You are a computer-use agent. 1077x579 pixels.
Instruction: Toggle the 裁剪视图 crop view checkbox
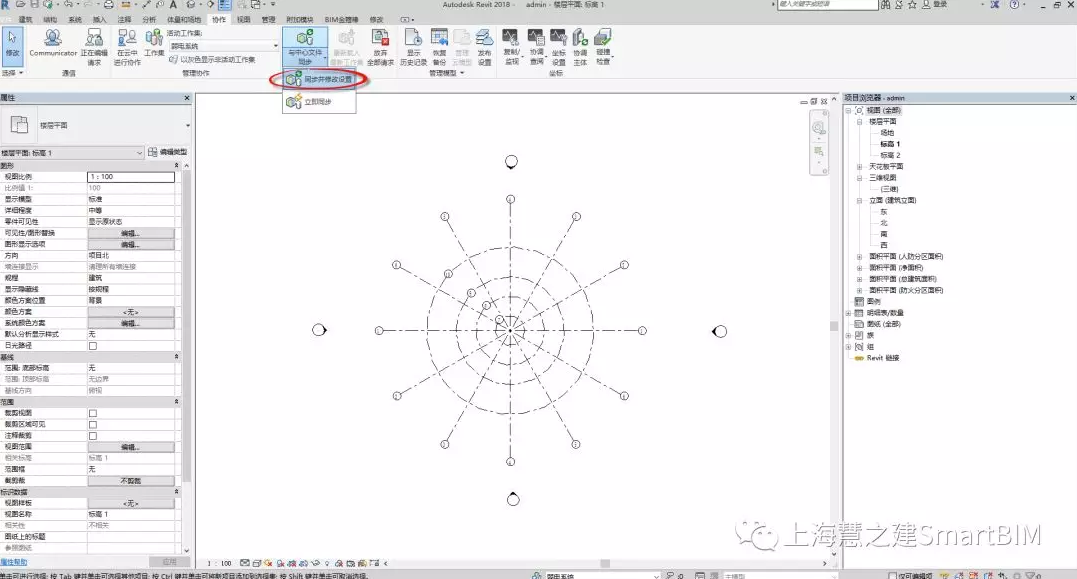[93, 413]
